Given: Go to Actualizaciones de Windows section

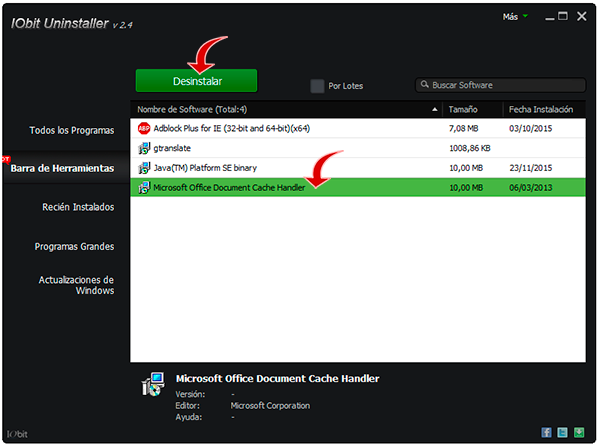Looking at the screenshot, I should tap(76, 285).
